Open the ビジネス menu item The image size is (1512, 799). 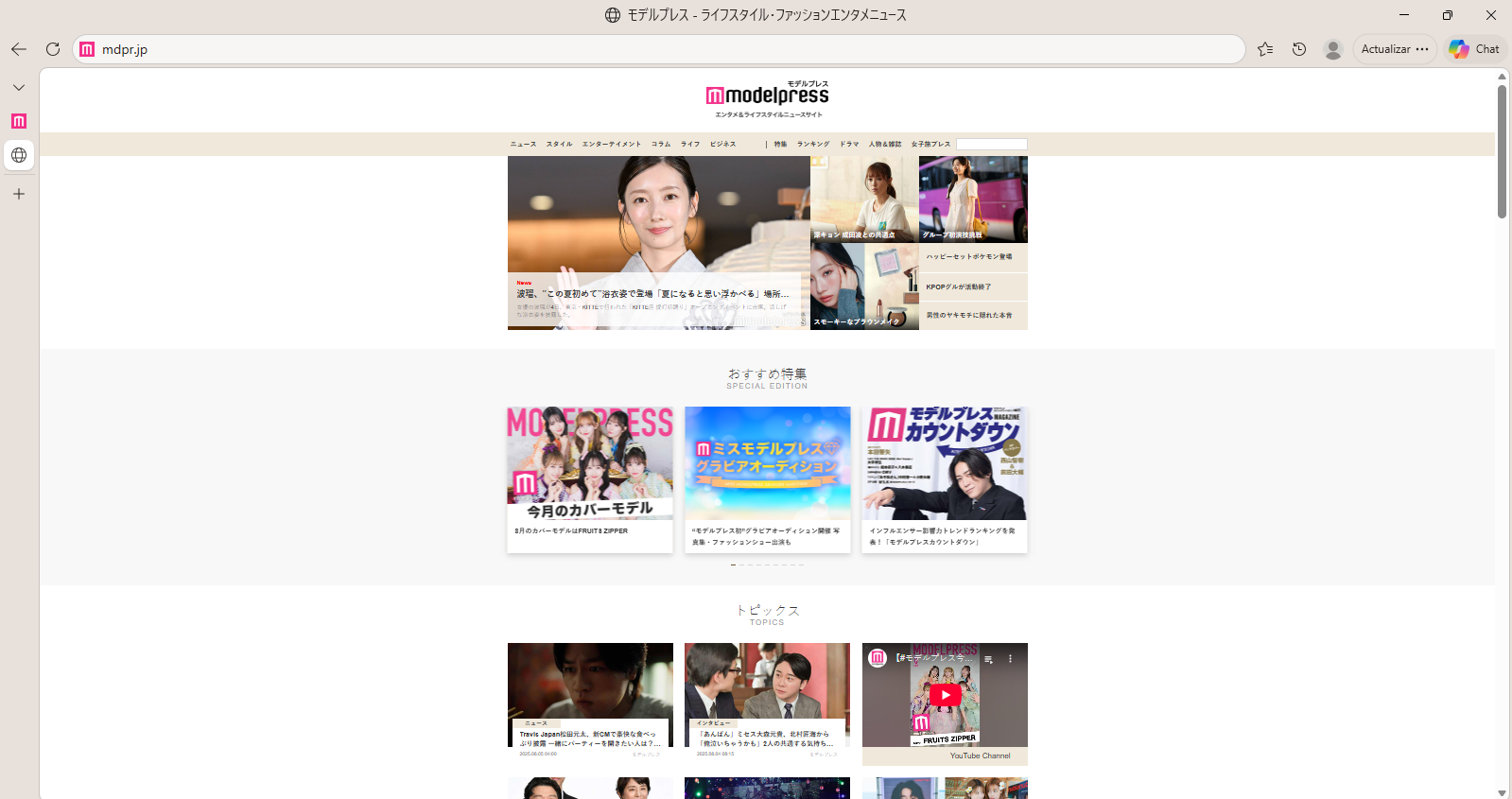tap(723, 145)
